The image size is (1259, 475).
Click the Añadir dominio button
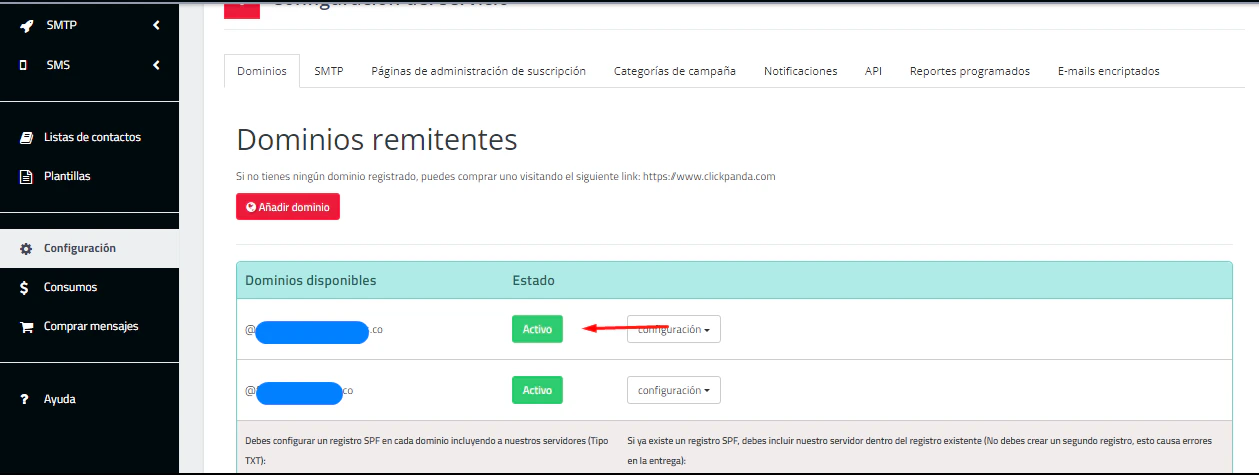[288, 207]
